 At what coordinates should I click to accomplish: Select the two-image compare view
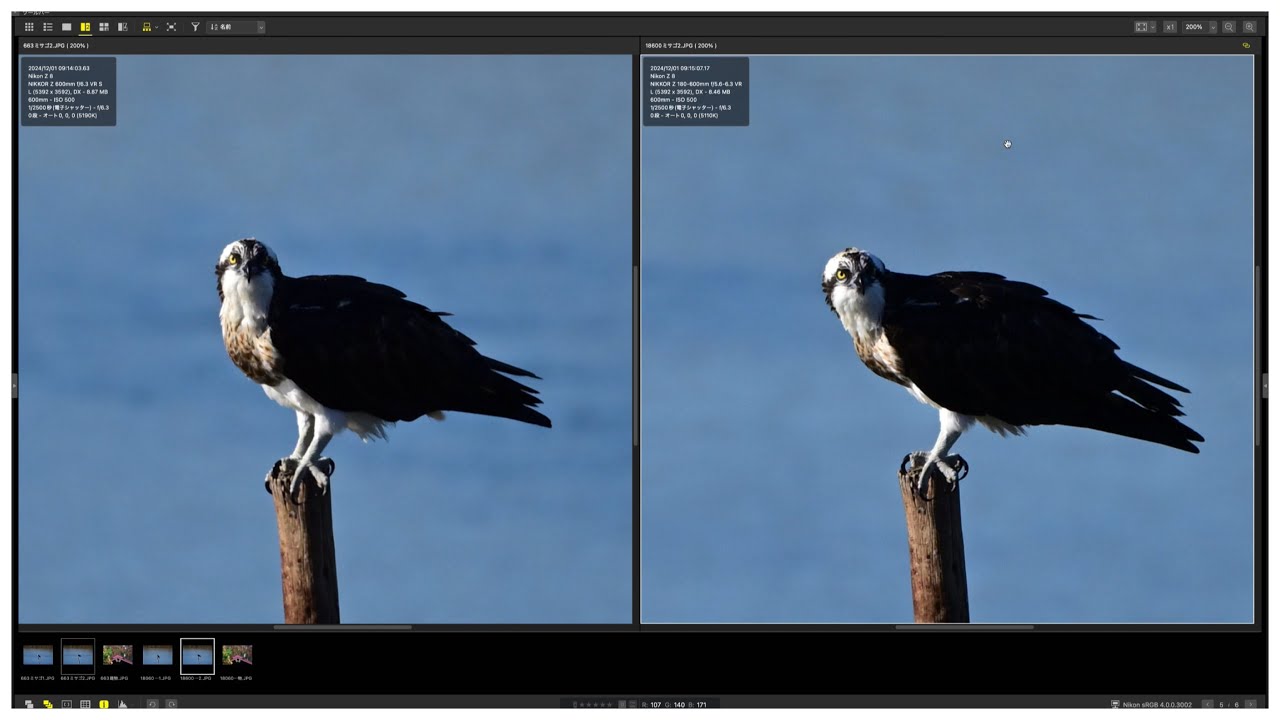coord(85,27)
